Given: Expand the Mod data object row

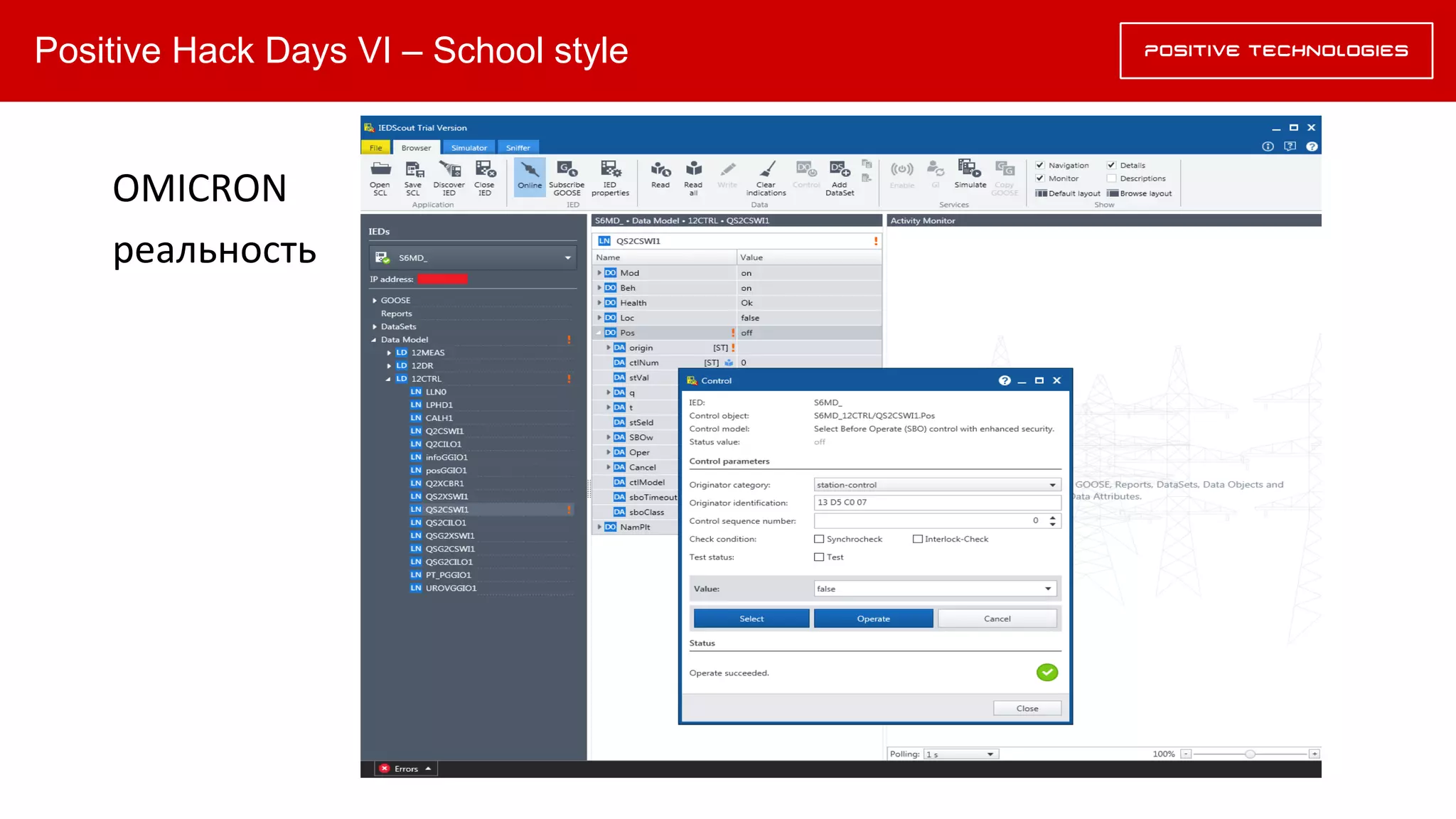Looking at the screenshot, I should pos(599,273).
